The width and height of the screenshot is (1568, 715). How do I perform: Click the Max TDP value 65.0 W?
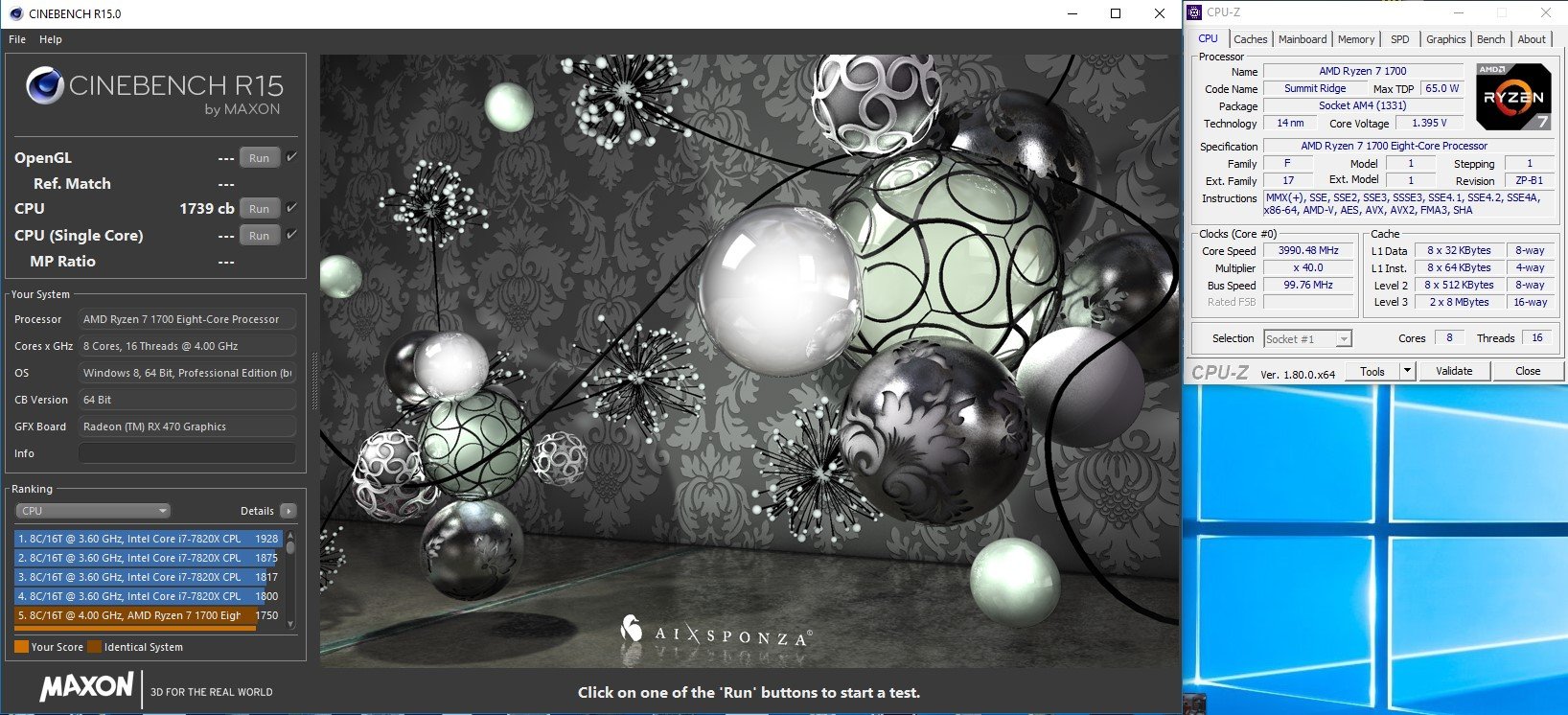tap(1441, 88)
